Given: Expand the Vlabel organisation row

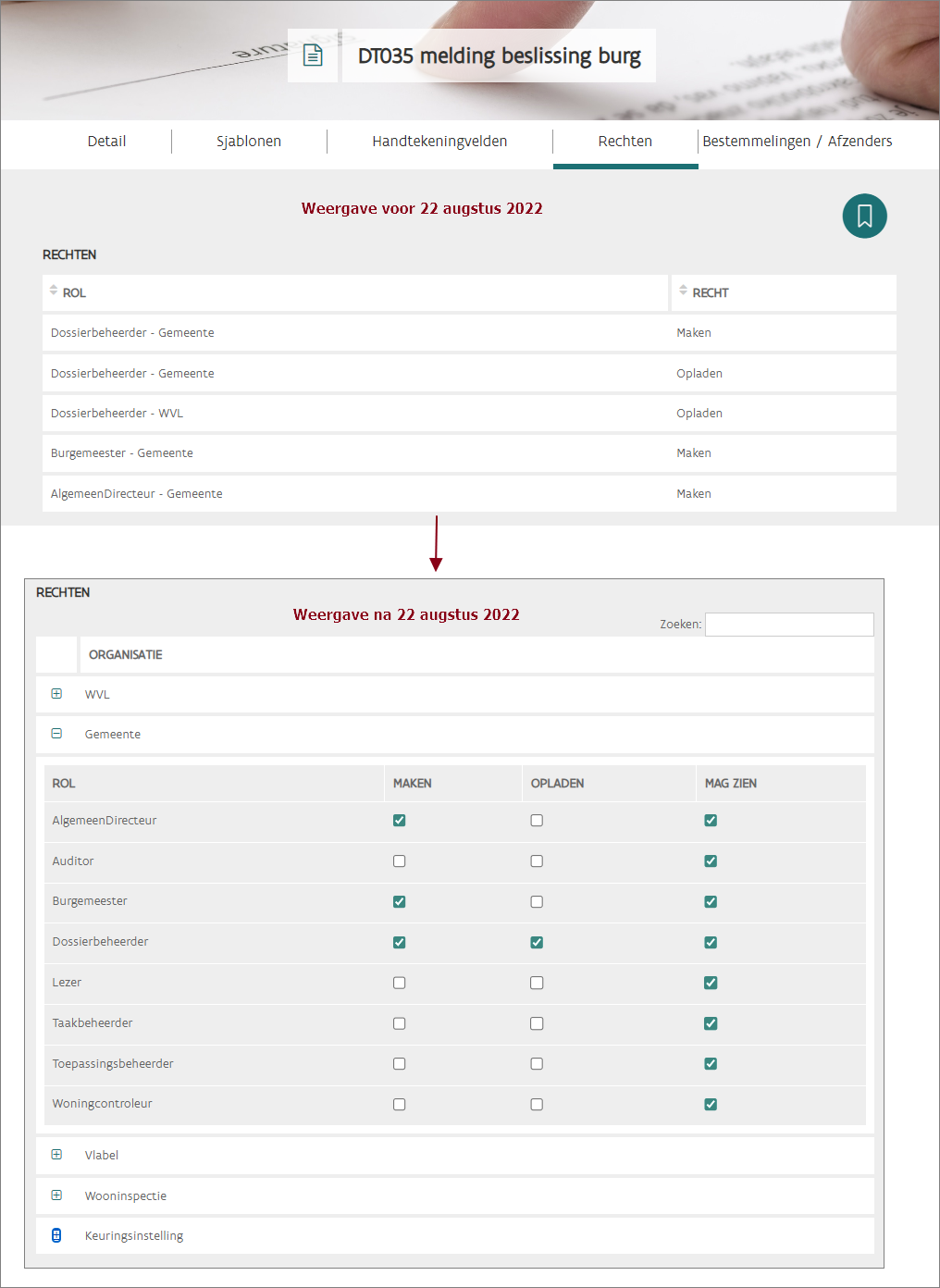Looking at the screenshot, I should (56, 1155).
